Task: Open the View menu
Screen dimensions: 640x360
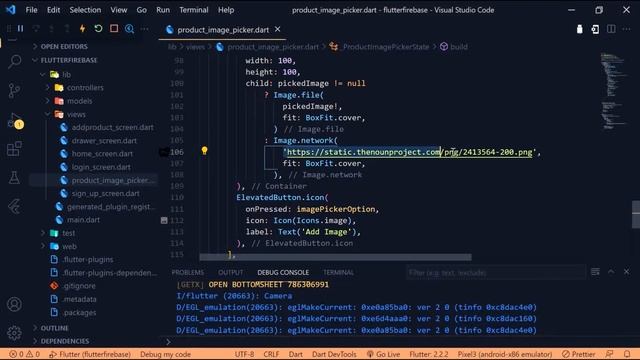Action: coord(118,10)
